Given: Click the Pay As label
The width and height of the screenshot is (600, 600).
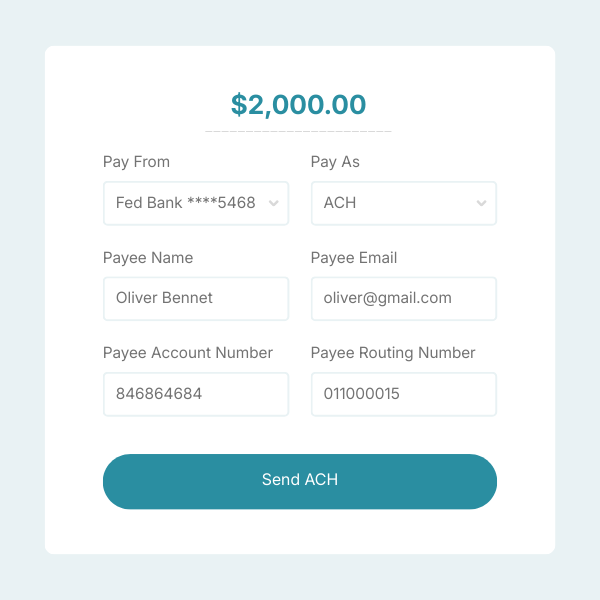Looking at the screenshot, I should (x=335, y=162).
